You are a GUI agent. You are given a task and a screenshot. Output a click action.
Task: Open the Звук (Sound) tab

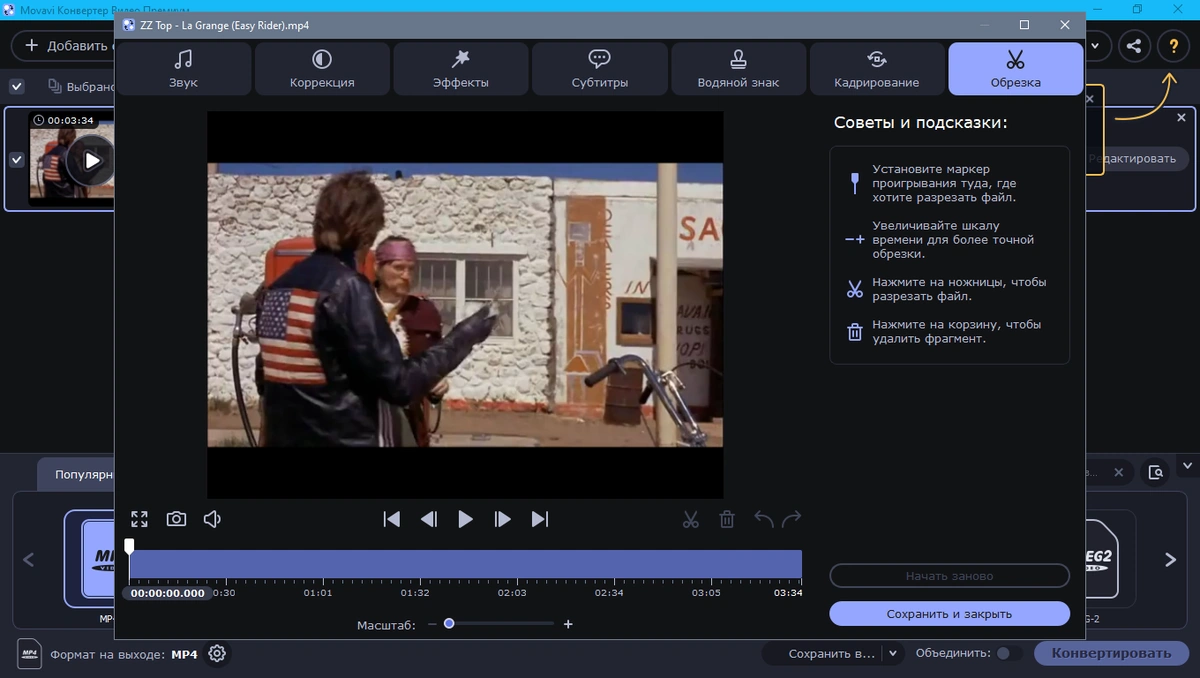tap(183, 68)
